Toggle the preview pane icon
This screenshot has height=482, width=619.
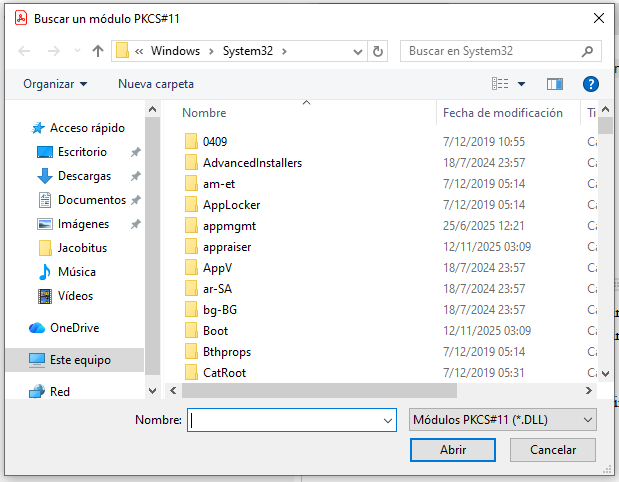pyautogui.click(x=555, y=84)
